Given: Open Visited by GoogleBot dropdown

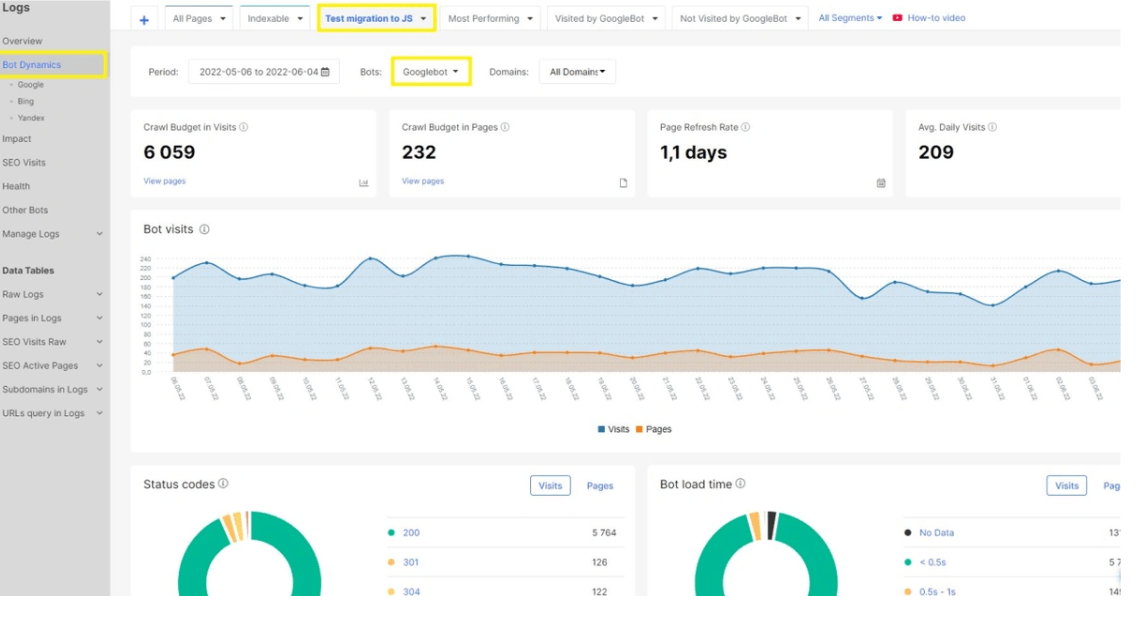Looking at the screenshot, I should [x=606, y=19].
